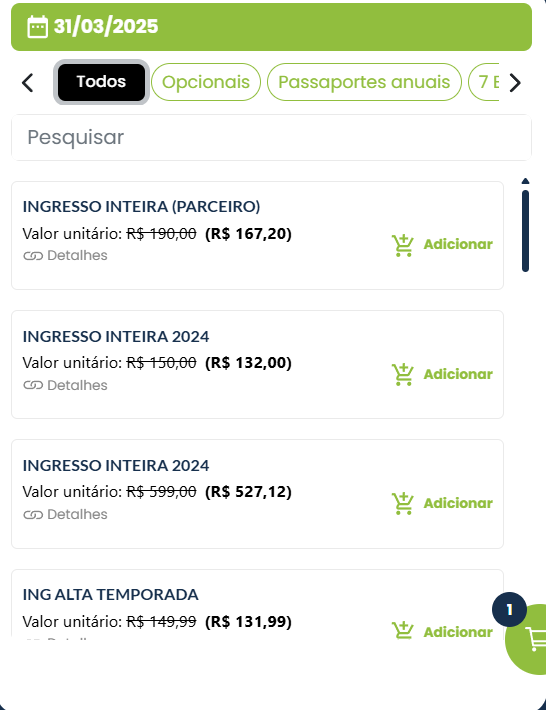Click the vertical scrollbar thumb of the ticket list
The width and height of the screenshot is (546, 710).
(525, 231)
